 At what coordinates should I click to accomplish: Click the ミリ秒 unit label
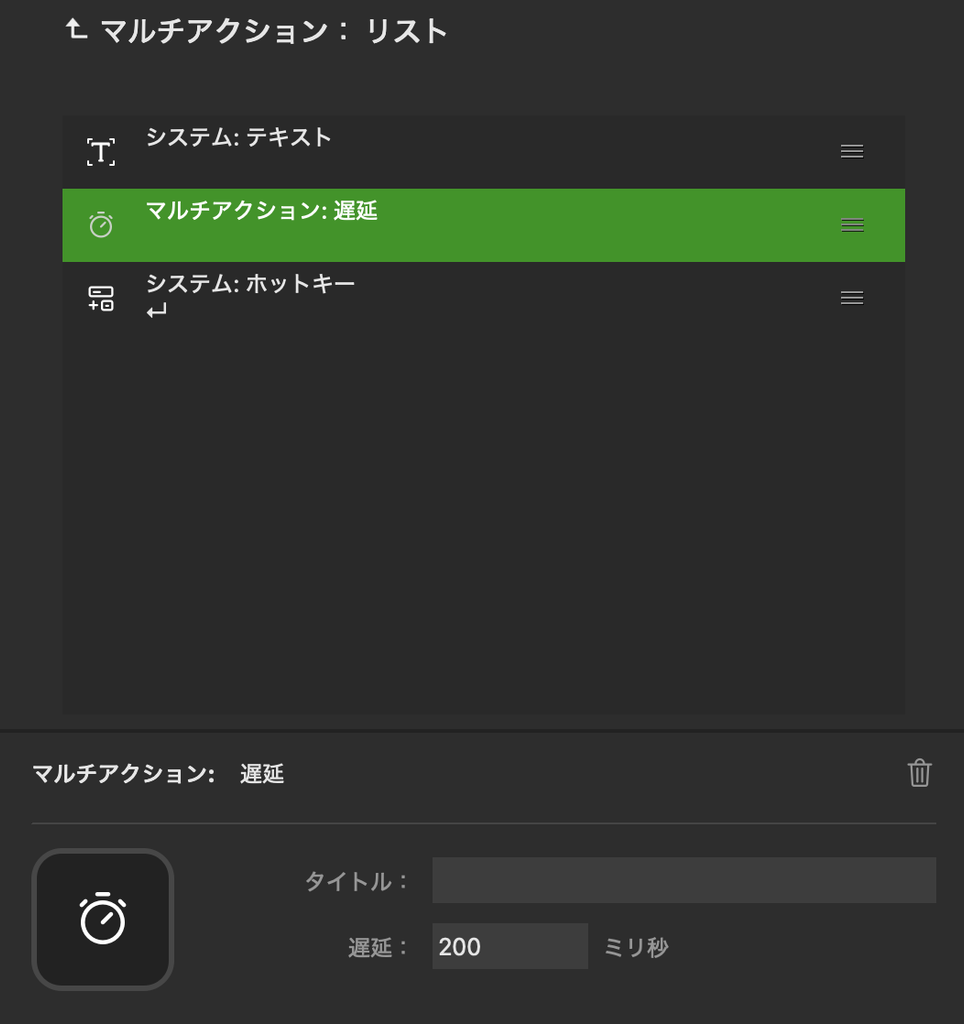(x=636, y=947)
